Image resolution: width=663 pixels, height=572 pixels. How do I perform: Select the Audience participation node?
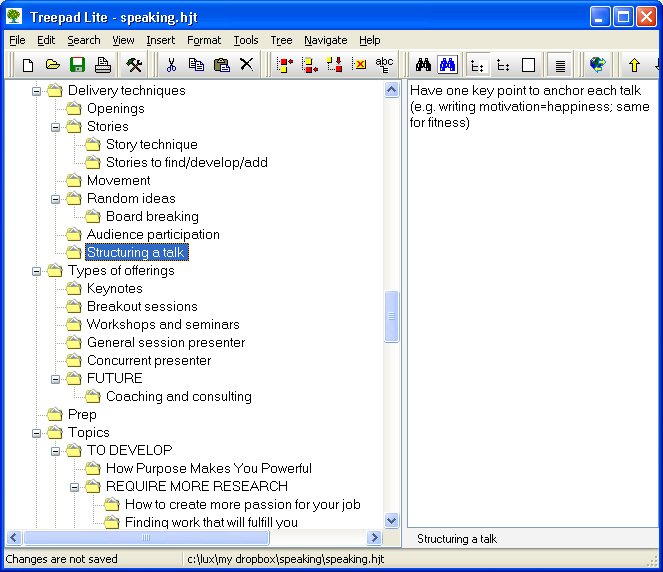pos(152,235)
